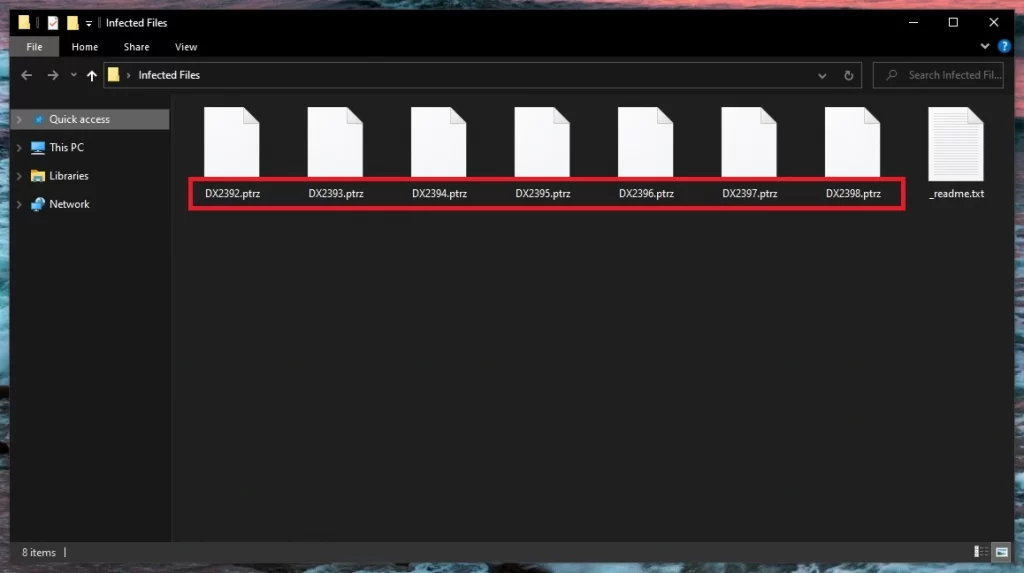Select the DX2392.ptrz file icon
The image size is (1024, 573).
pyautogui.click(x=232, y=142)
